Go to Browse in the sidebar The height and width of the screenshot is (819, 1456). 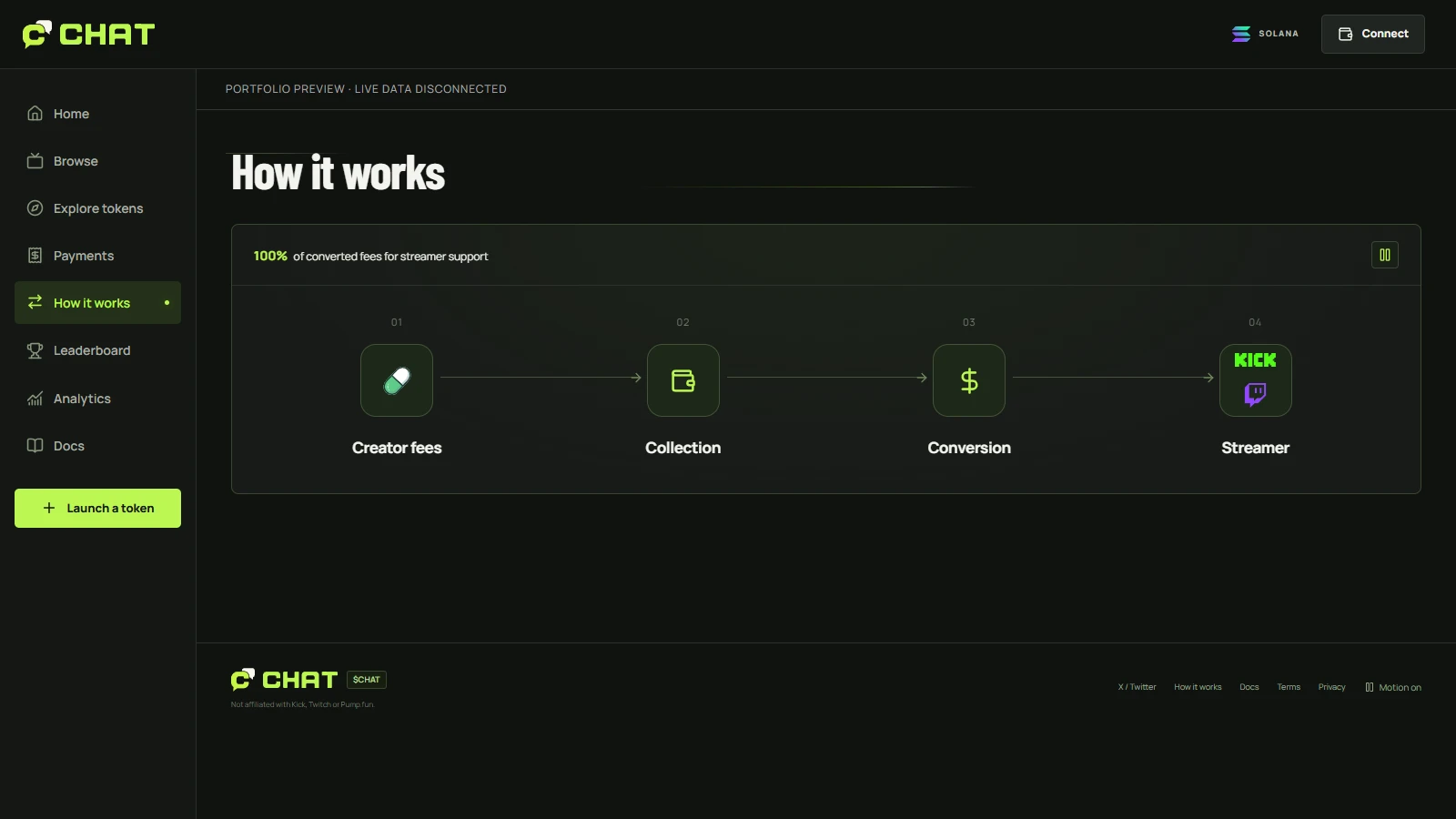tap(97, 161)
